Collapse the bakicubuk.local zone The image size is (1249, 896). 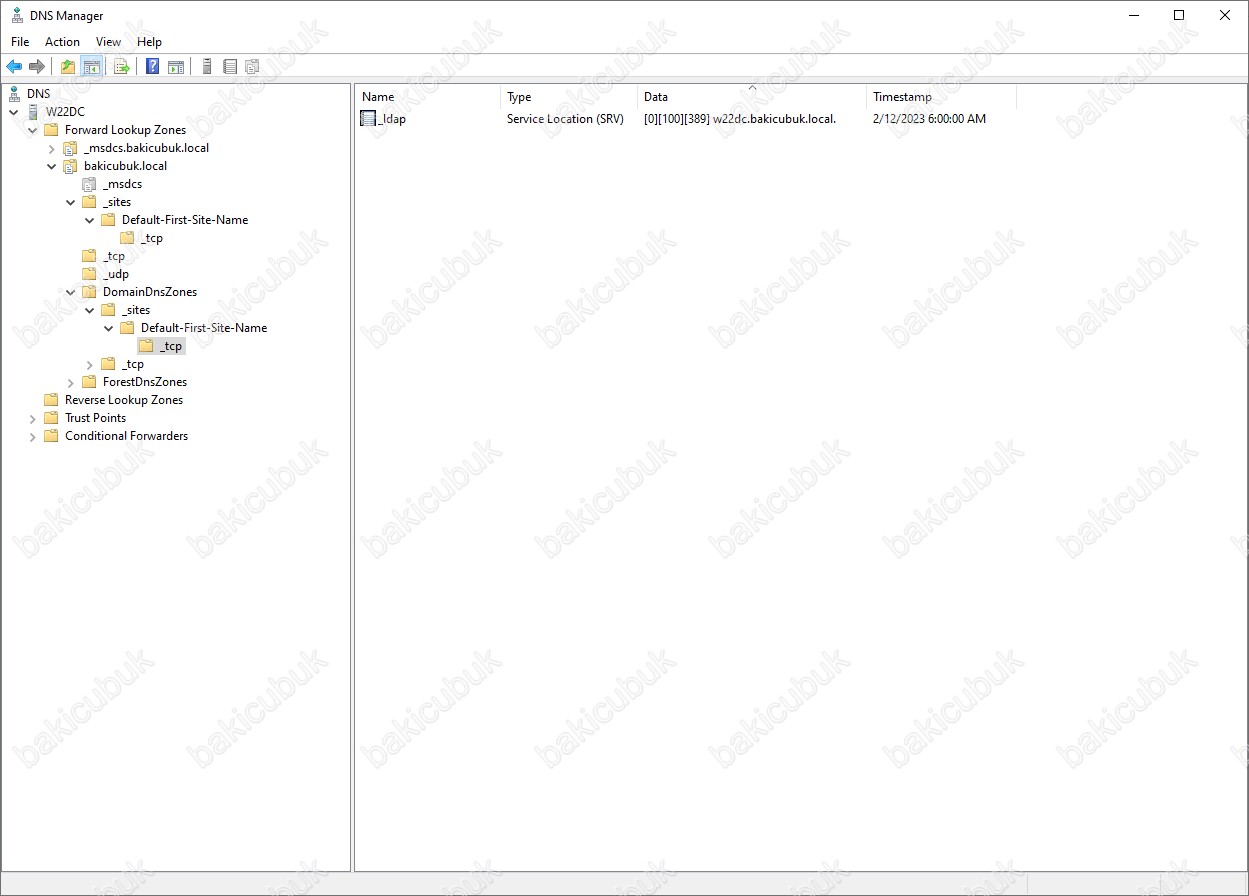coord(52,166)
